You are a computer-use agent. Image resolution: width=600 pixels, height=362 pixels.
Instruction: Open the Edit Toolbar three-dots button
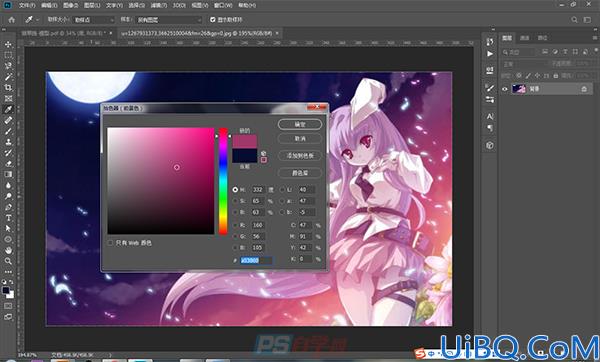coord(8,272)
